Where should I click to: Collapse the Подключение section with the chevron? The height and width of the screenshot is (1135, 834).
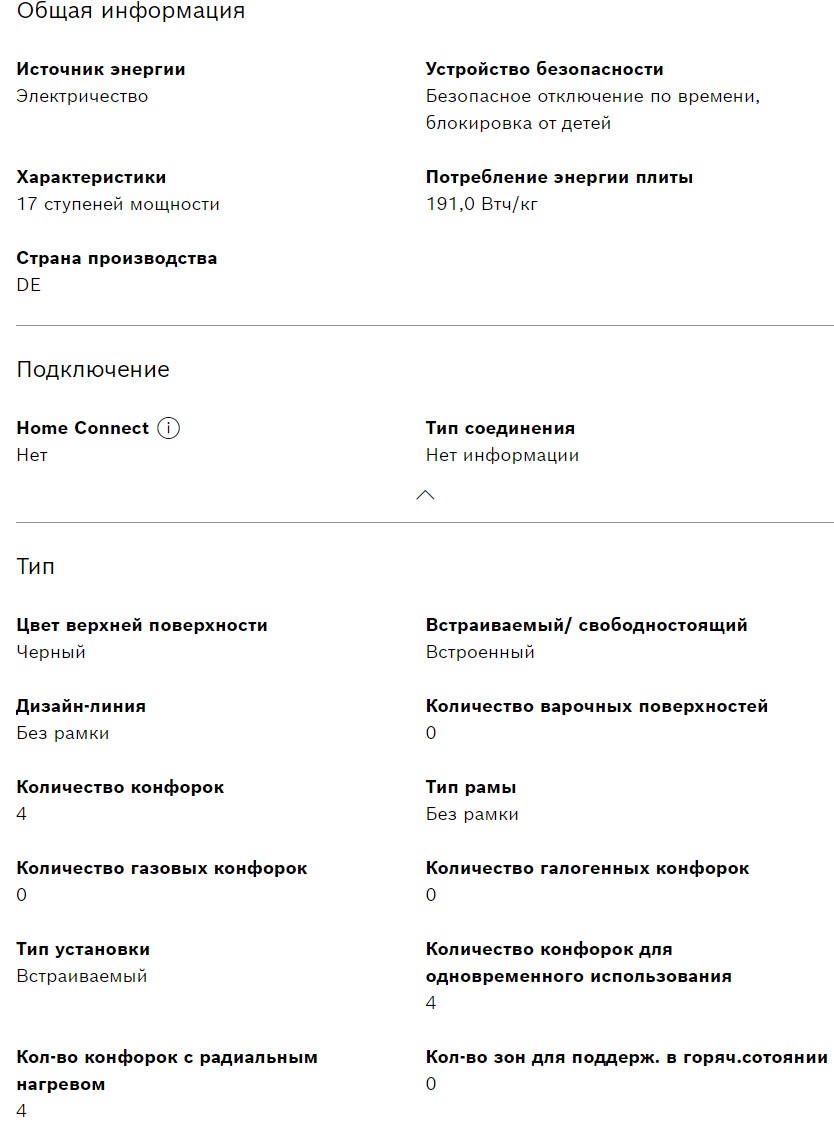pos(425,494)
